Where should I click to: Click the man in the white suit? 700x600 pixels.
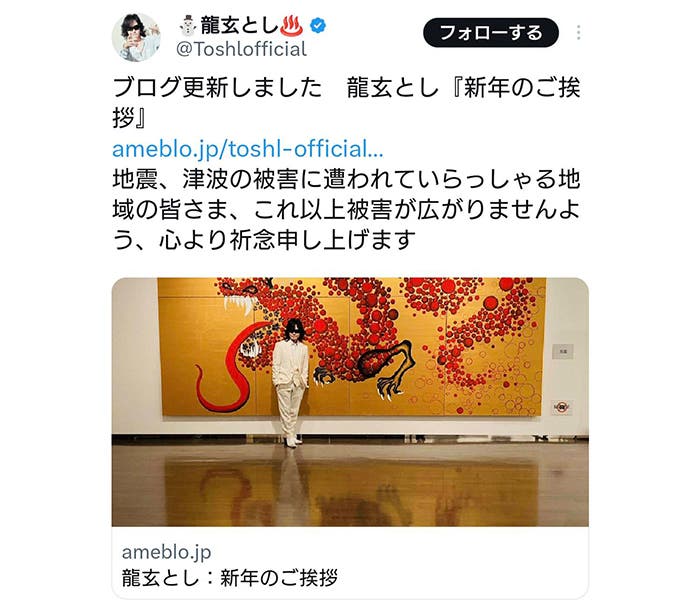point(290,383)
